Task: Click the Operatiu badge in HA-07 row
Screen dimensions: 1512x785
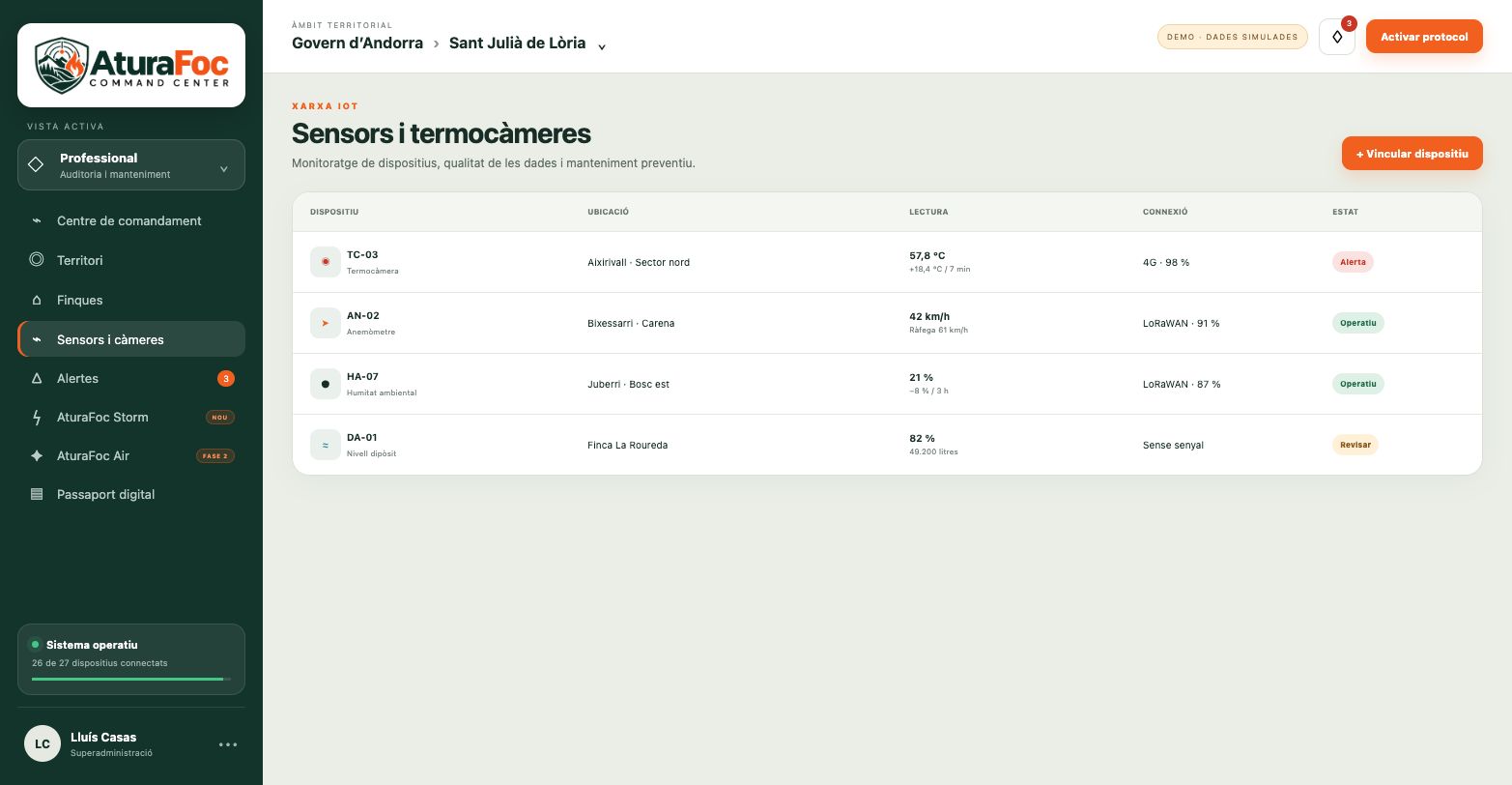Action: (x=1358, y=384)
